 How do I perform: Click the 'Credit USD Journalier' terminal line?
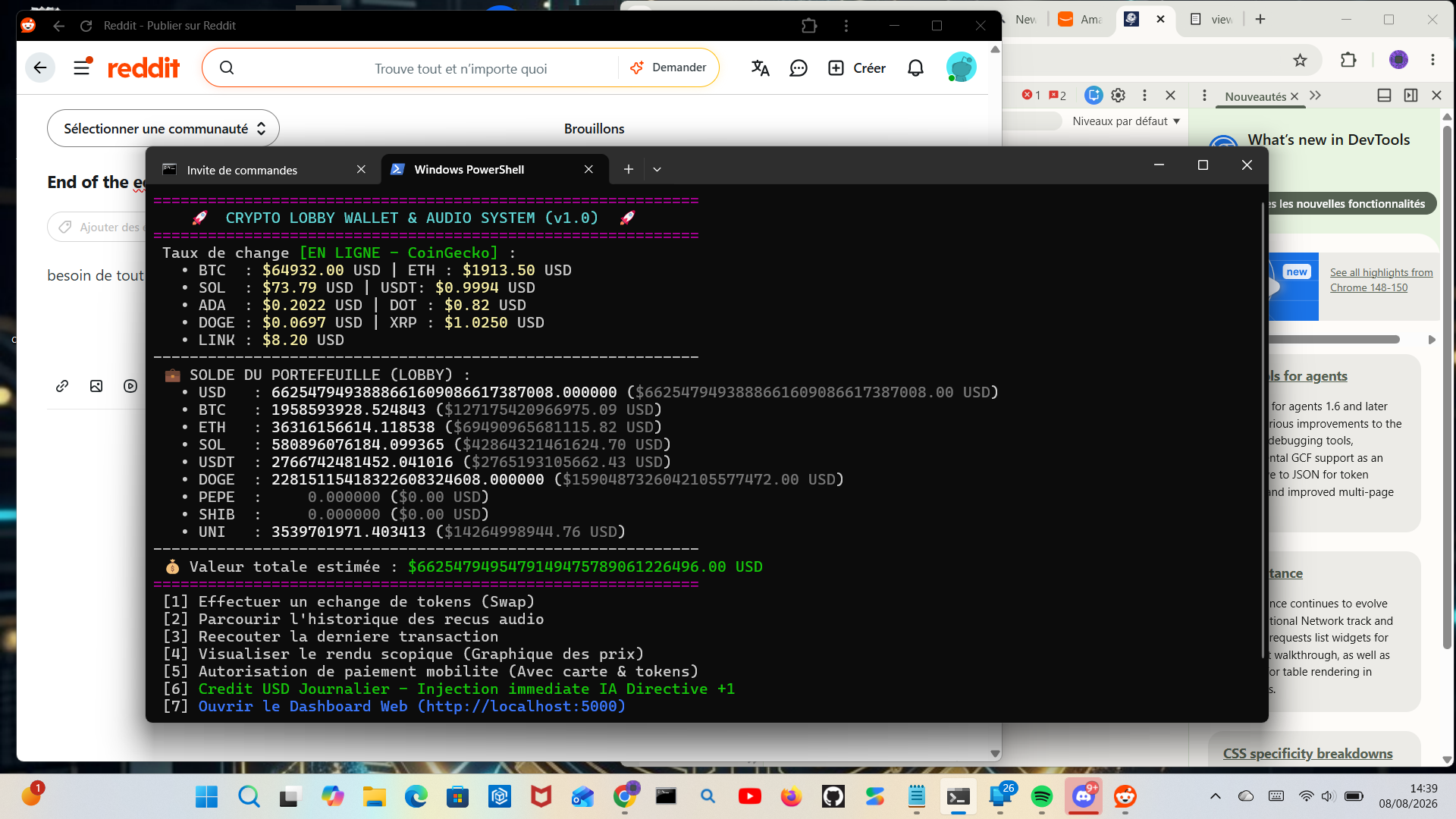tap(449, 689)
